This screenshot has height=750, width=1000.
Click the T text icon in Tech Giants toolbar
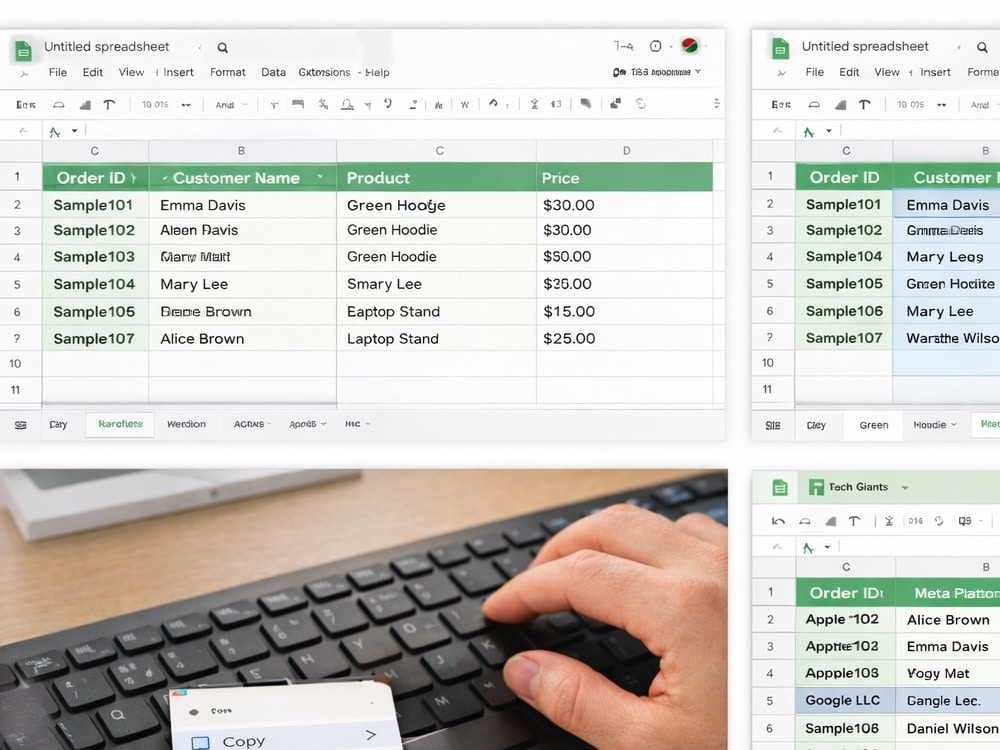coord(854,521)
